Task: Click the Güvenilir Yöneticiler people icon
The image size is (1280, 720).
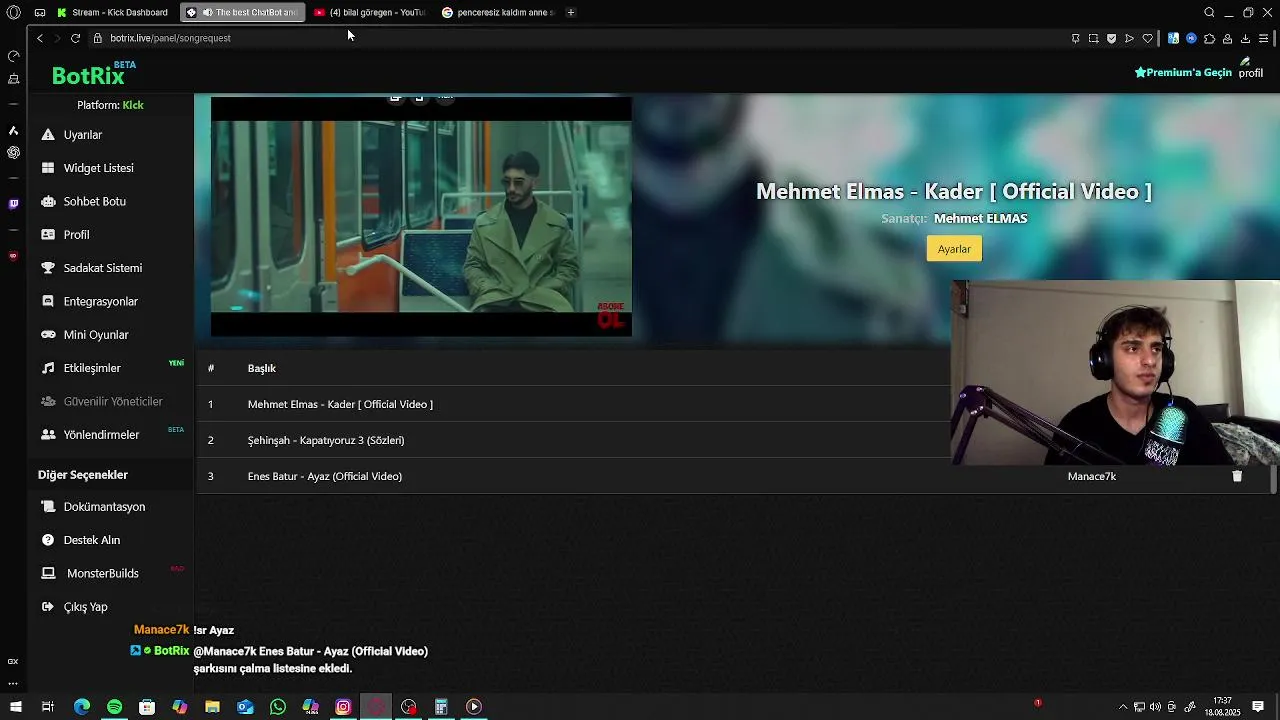Action: pyautogui.click(x=47, y=401)
